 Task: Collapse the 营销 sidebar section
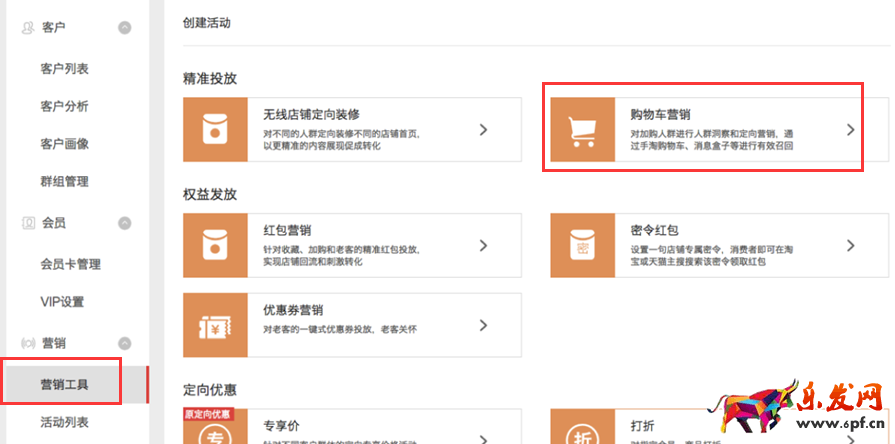pos(125,344)
